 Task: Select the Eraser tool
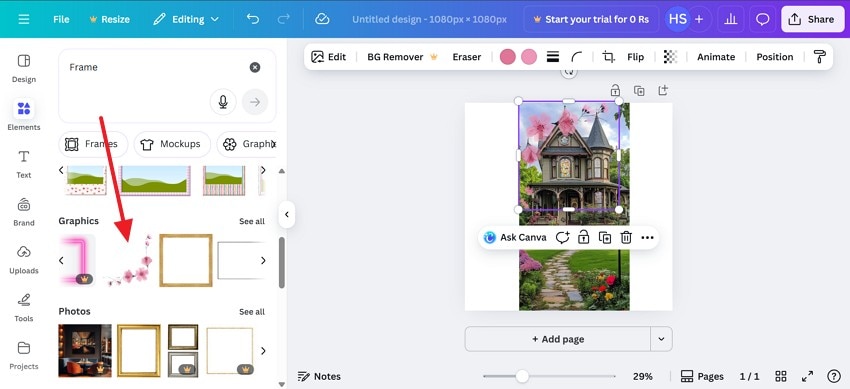click(x=467, y=57)
